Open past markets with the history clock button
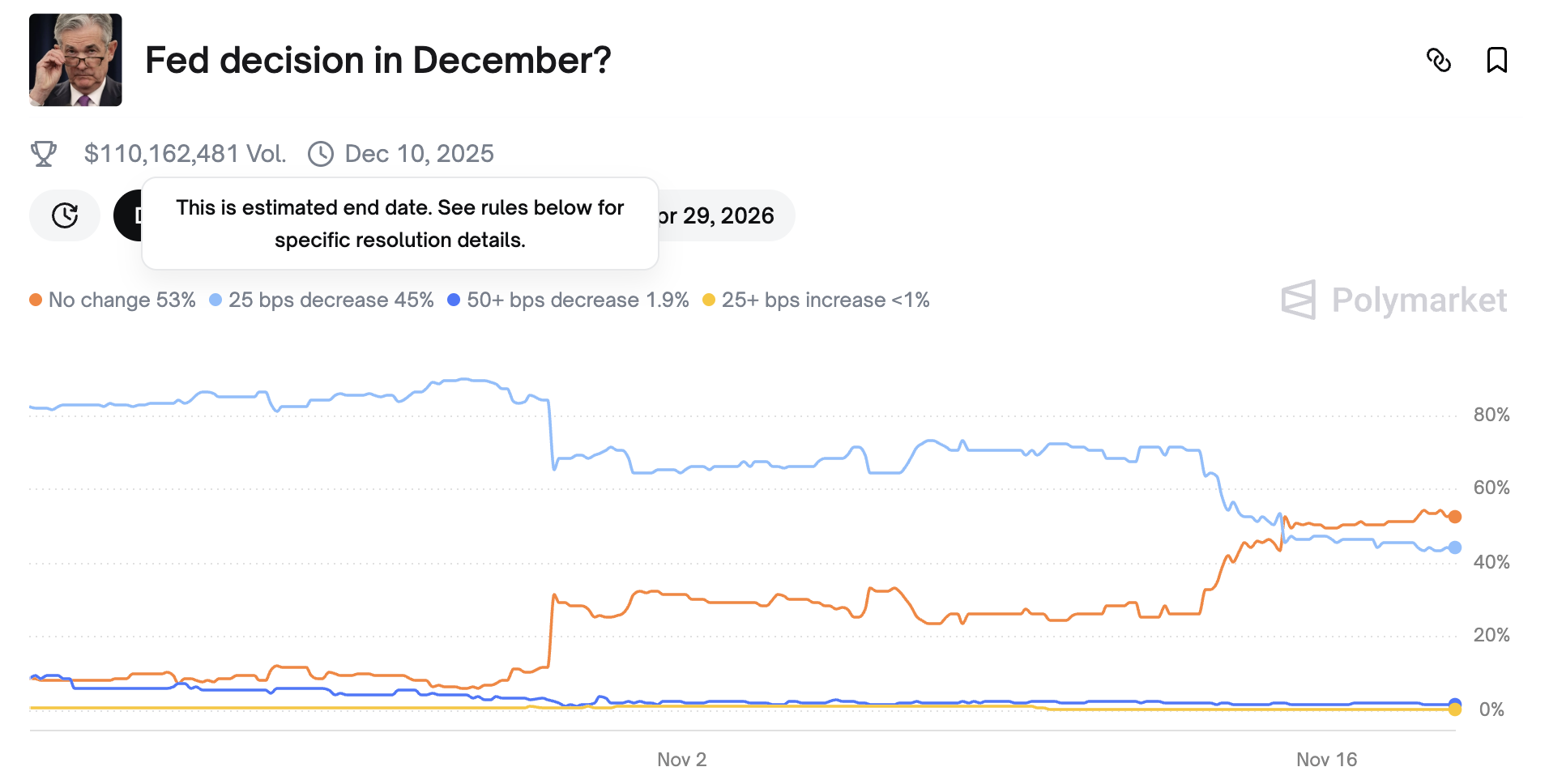 click(x=65, y=215)
